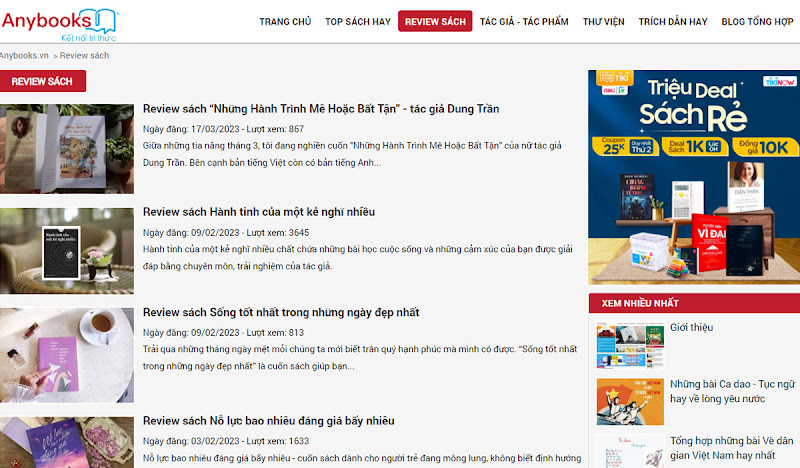Open Review sách Nỗ lực bao nhiêu đáng giá bấy nhiêu
The height and width of the screenshot is (468, 800).
click(268, 421)
